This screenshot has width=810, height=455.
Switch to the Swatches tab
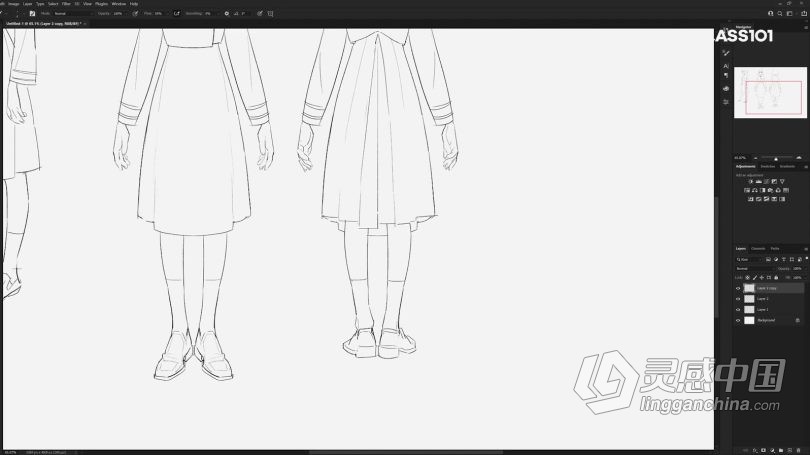pyautogui.click(x=768, y=166)
